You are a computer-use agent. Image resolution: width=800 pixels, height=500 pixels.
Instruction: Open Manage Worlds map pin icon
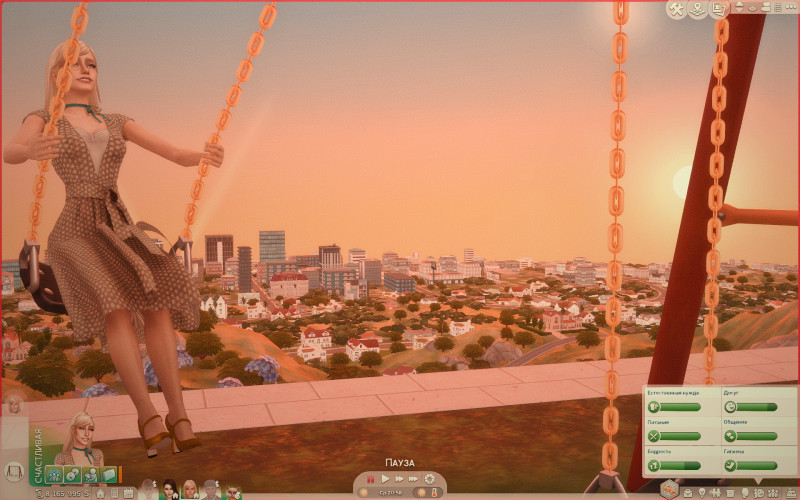point(697,9)
